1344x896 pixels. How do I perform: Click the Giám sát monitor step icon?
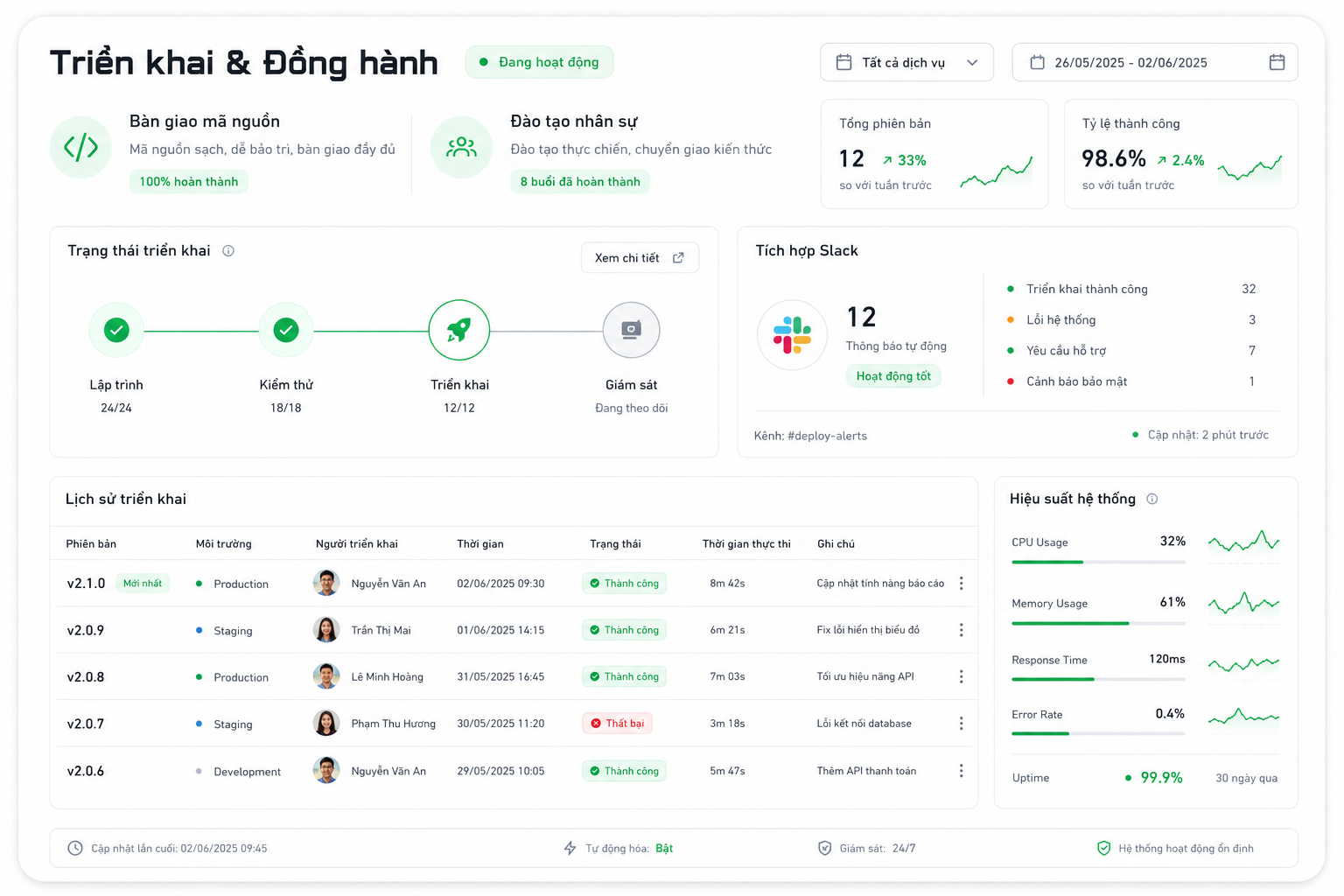[x=631, y=330]
